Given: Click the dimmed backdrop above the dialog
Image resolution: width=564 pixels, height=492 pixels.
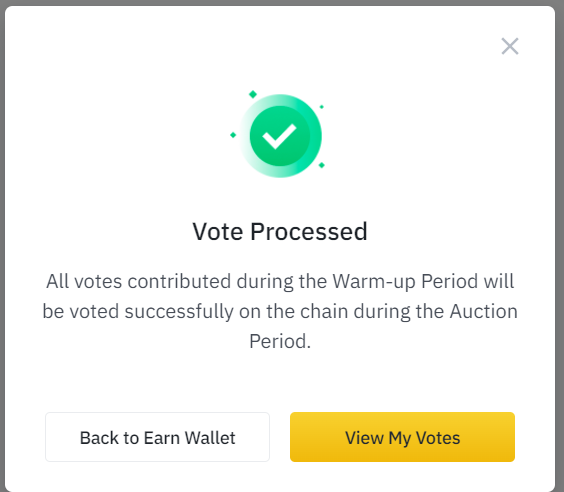Looking at the screenshot, I should [x=282, y=2].
